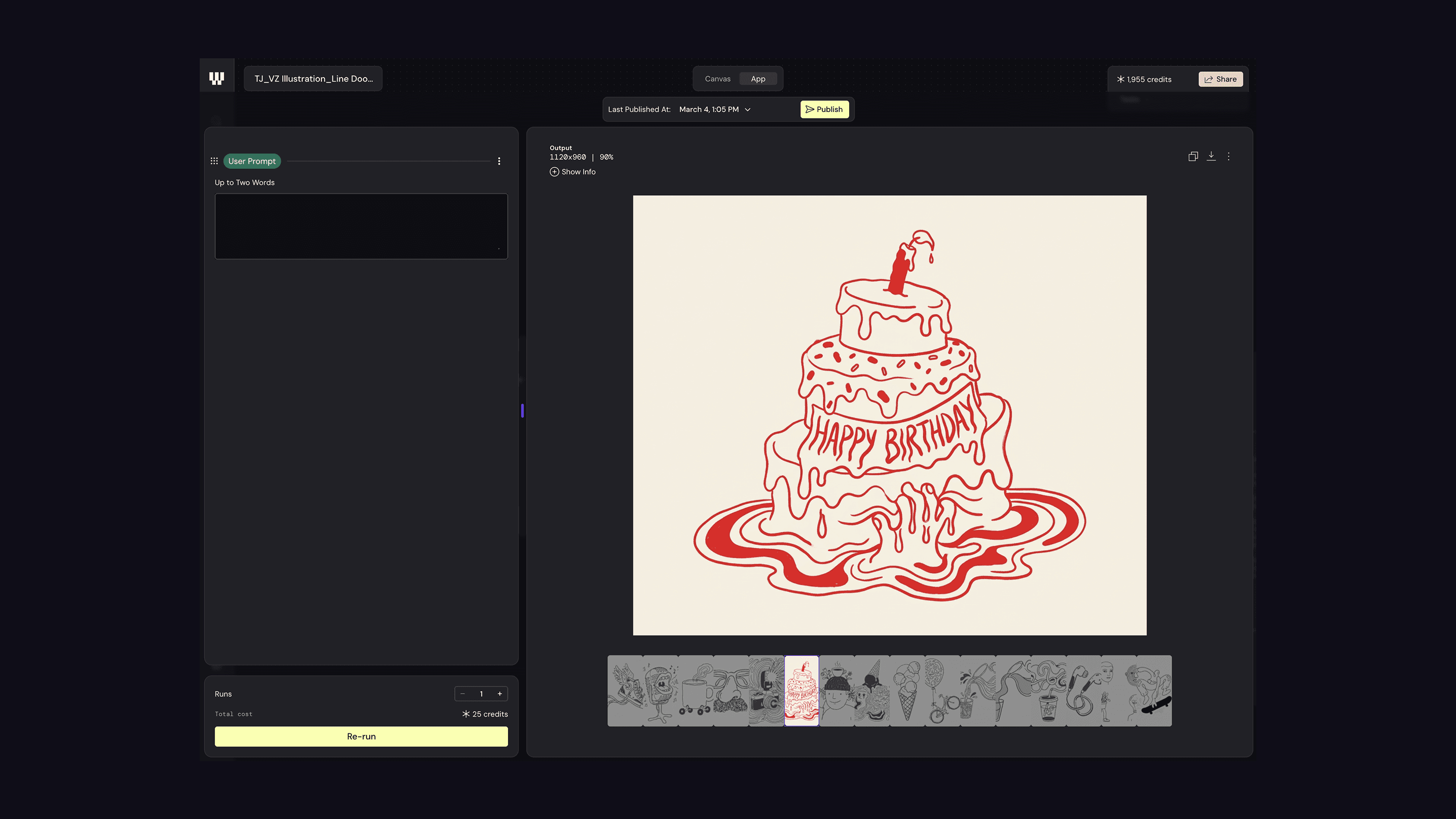Open the output panel more options menu
Viewport: 1456px width, 819px height.
pyautogui.click(x=1228, y=157)
